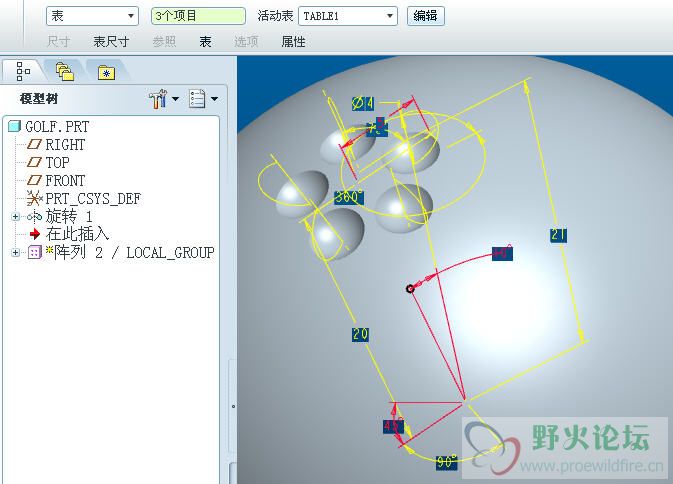The width and height of the screenshot is (673, 484).
Task: Expand the 阵列 2 / LOCAL_GROUP feature
Action: pyautogui.click(x=15, y=252)
